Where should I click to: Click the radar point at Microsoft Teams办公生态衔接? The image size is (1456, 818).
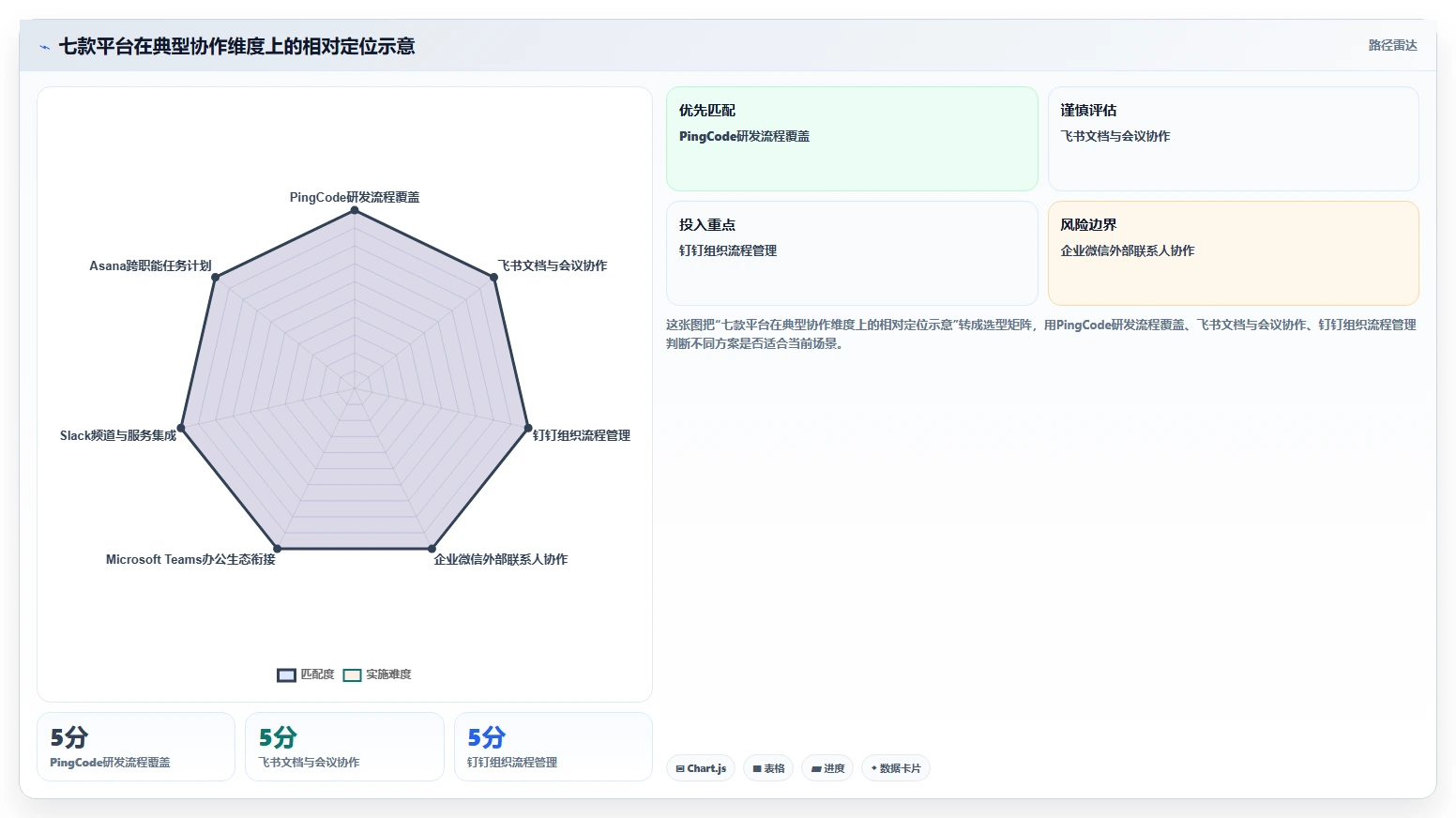point(277,549)
